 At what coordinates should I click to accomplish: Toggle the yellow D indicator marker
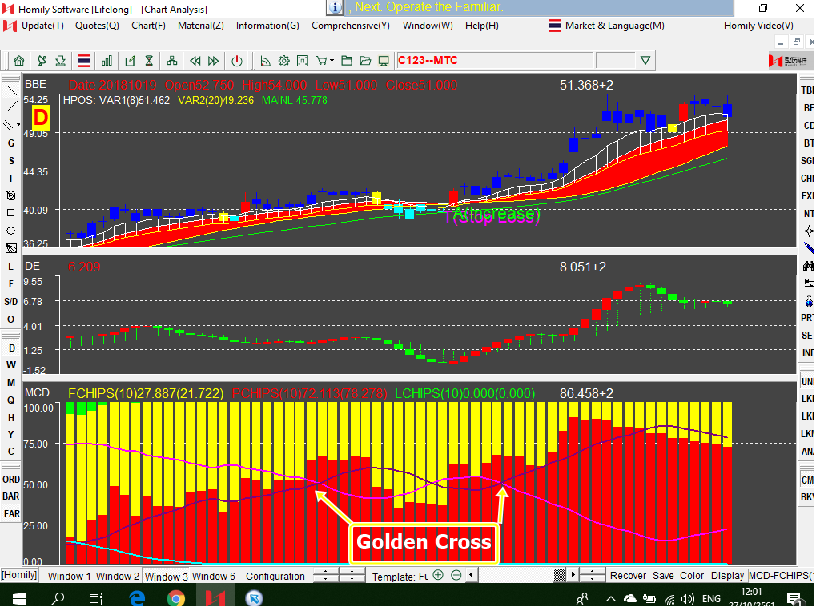[x=40, y=117]
